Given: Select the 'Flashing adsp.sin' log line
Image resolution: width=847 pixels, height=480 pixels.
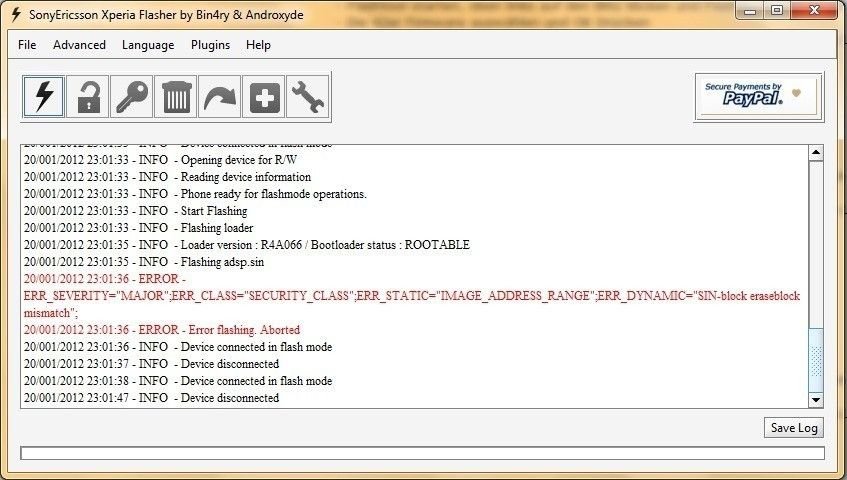Looking at the screenshot, I should point(144,262).
